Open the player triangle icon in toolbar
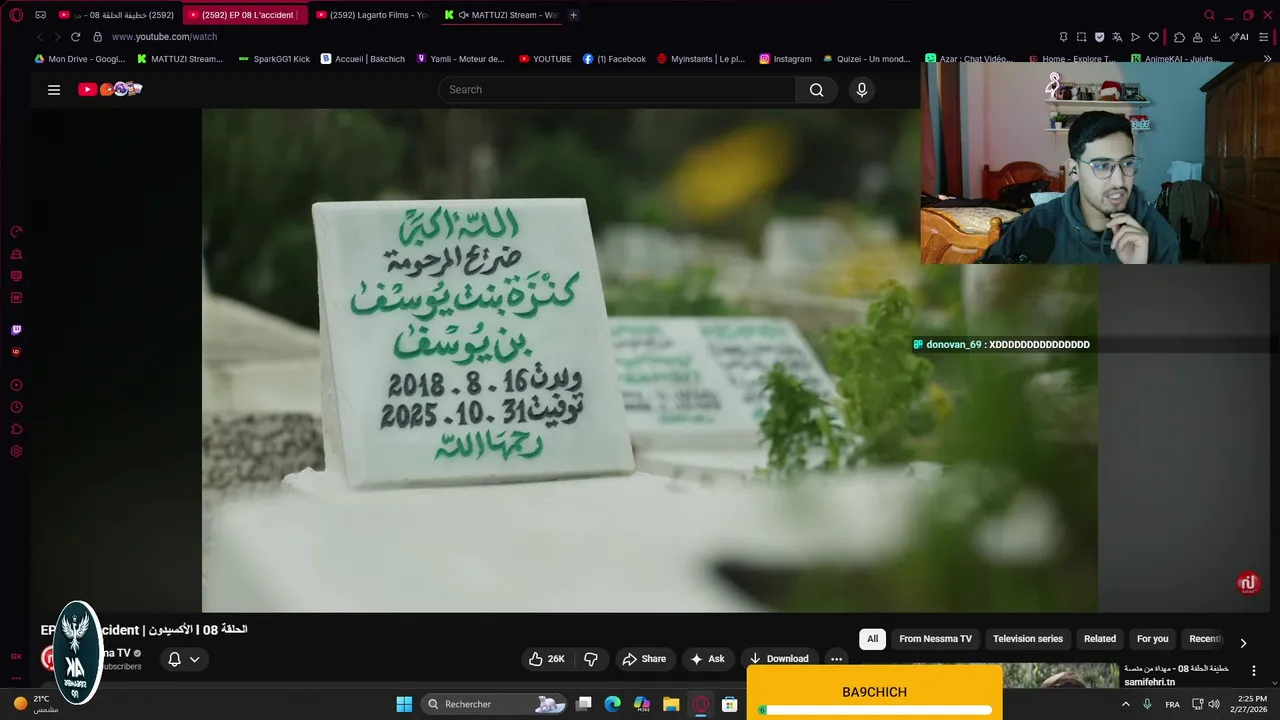The image size is (1280, 720). [1135, 37]
